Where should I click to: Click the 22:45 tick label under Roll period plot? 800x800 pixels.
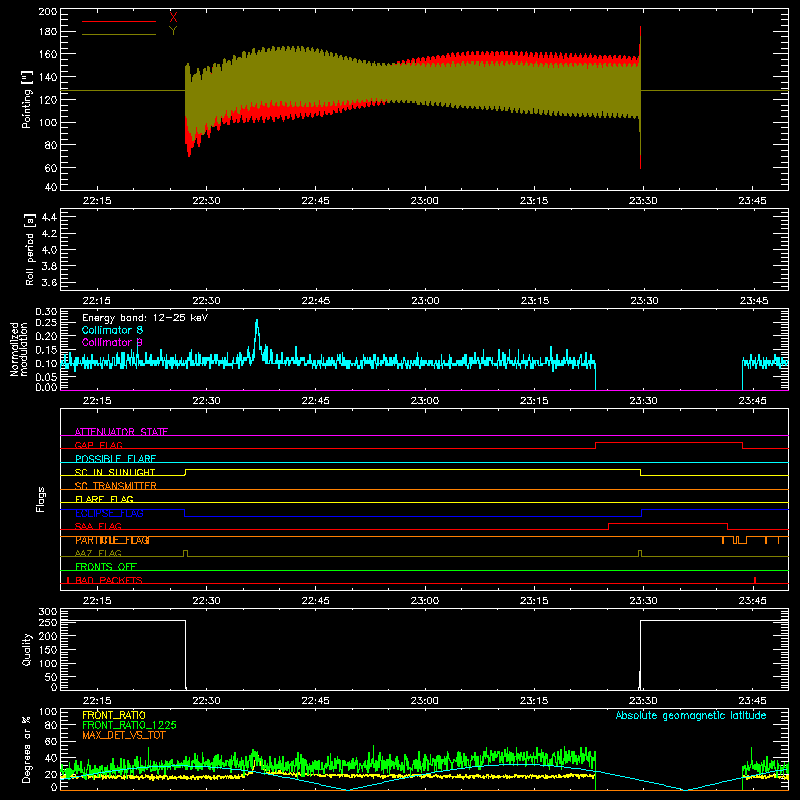pyautogui.click(x=316, y=301)
